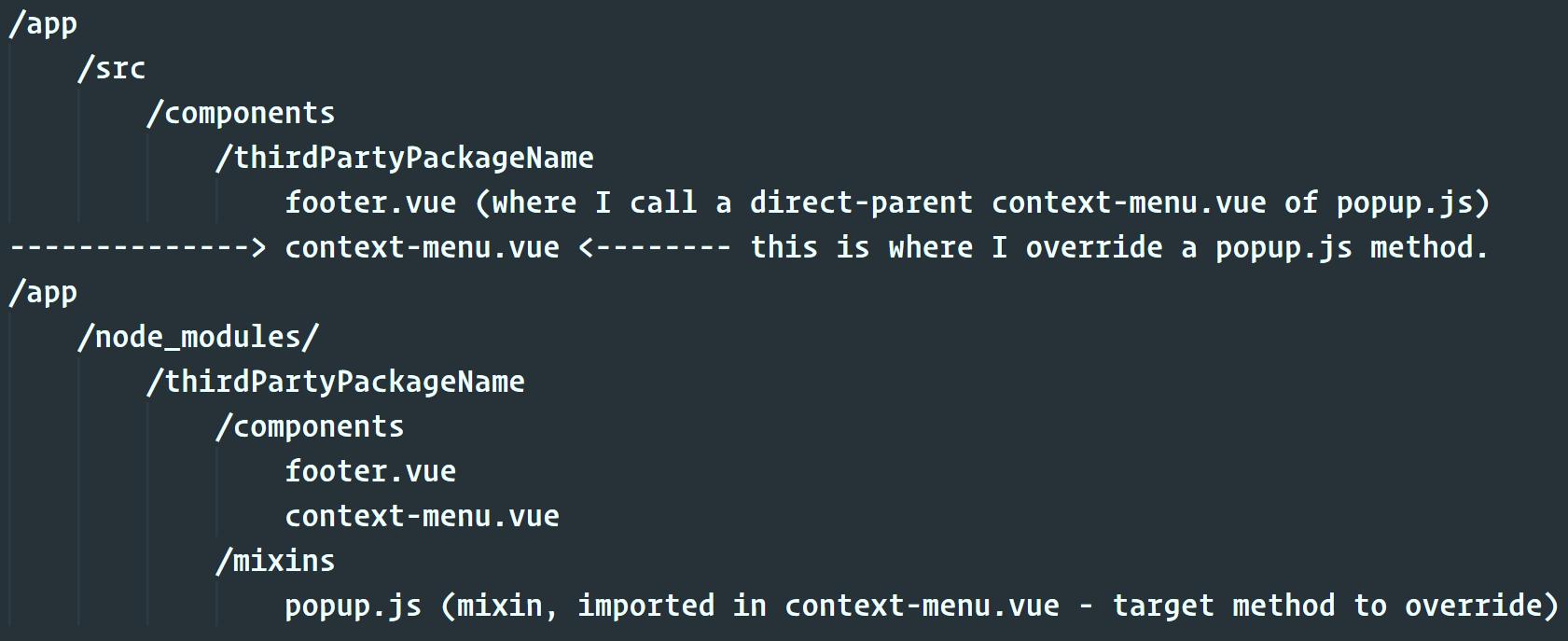Select context-menu.vue on the arrow-marked line

pos(422,248)
